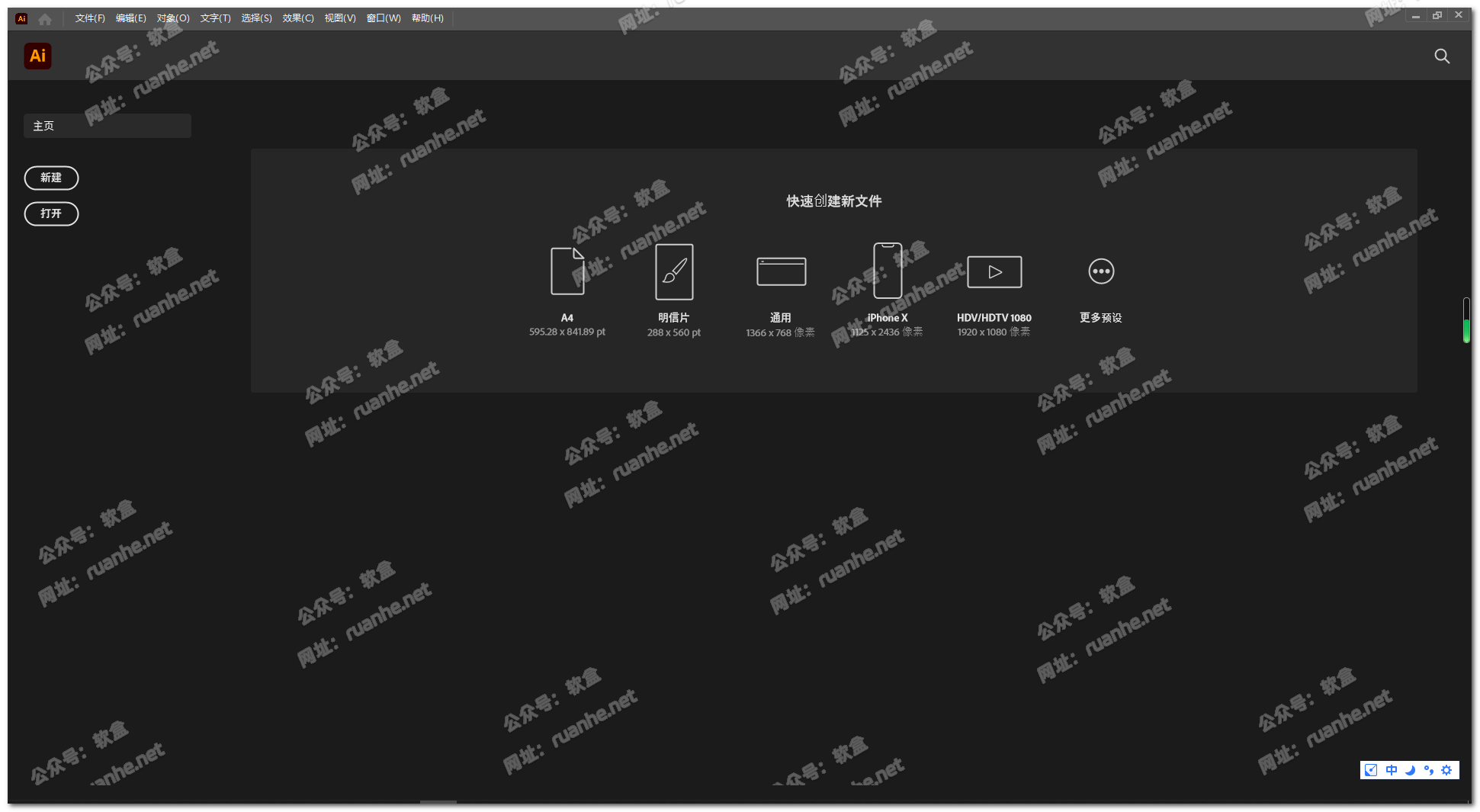Open the input method settings gear icon
Screen dimensions: 1480x812
click(1446, 770)
